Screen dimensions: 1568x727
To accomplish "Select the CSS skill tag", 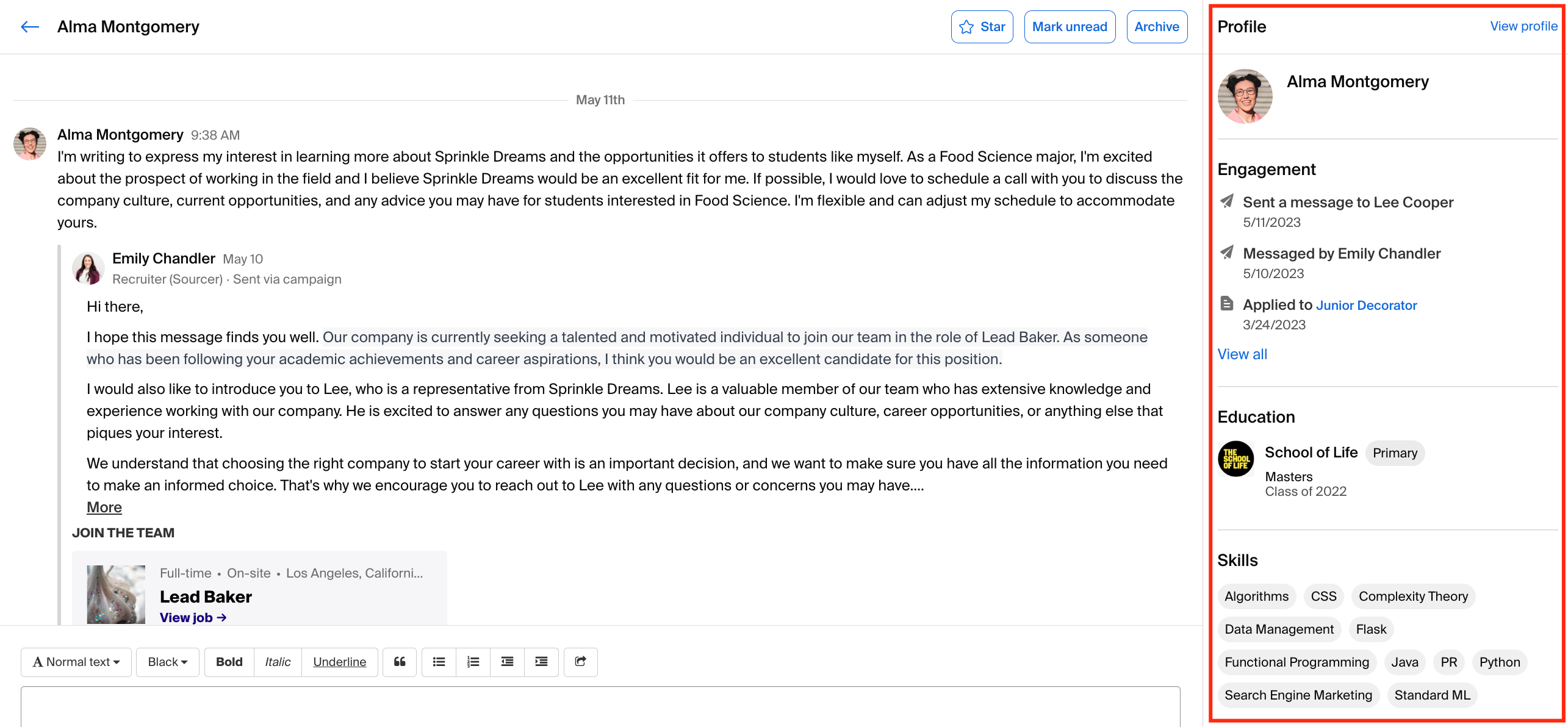I will tap(1323, 596).
